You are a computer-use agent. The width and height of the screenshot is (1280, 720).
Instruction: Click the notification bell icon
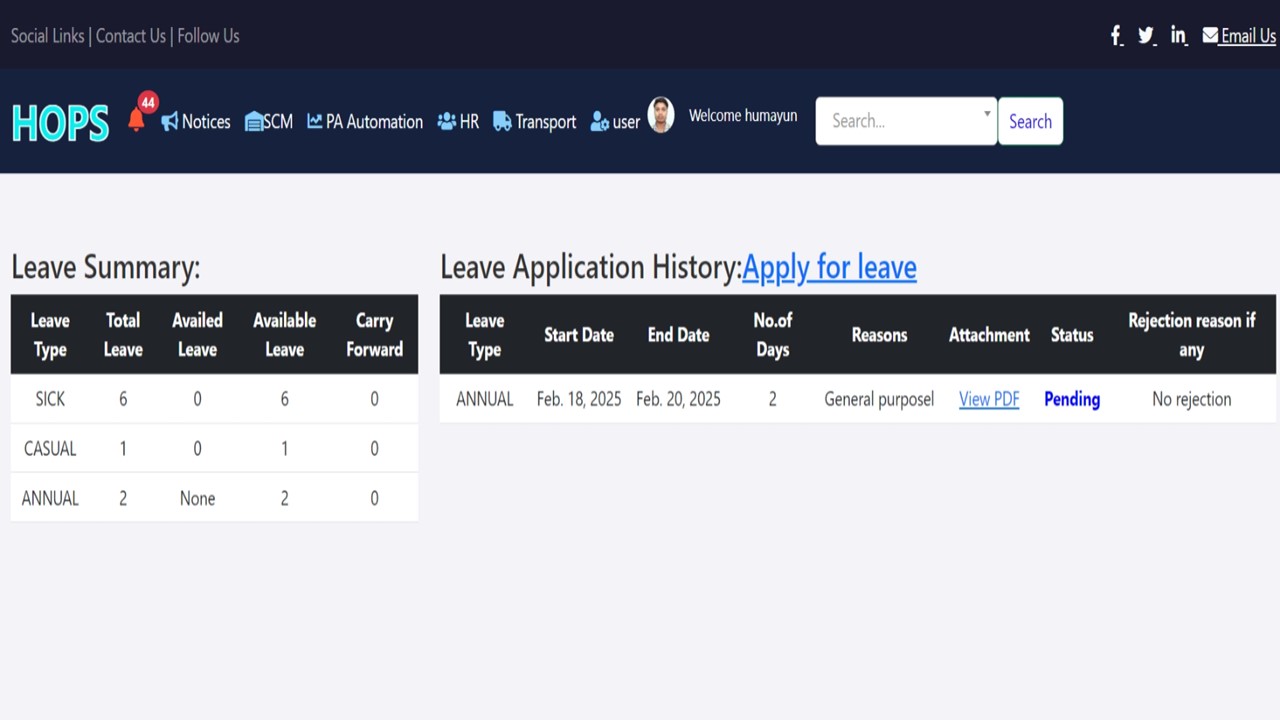137,120
